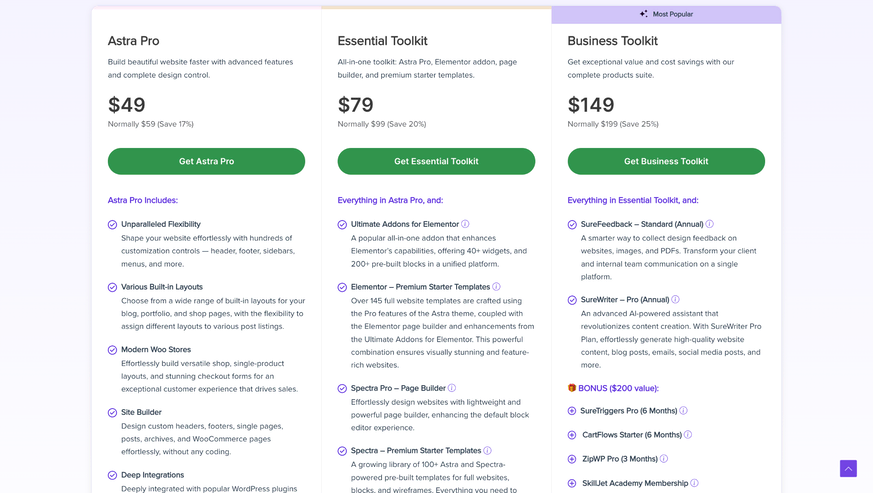Click info icon next to SureWriter Pro (Annual)
873x493 pixels.
pos(676,299)
